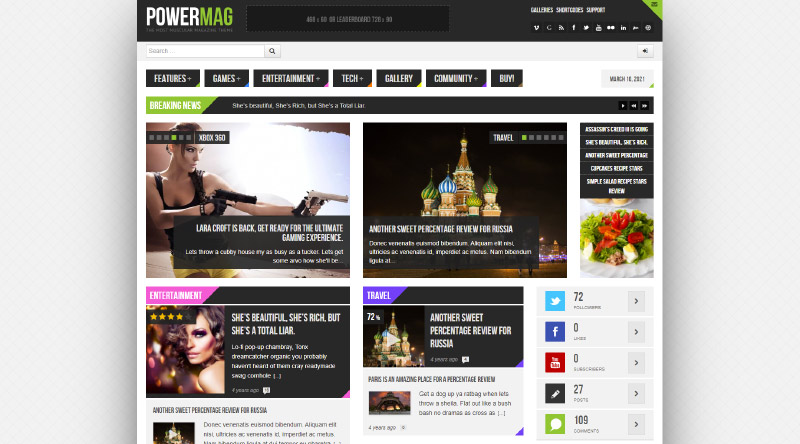The width and height of the screenshot is (800, 444).
Task: Click the Buy! menu item
Action: 507,79
